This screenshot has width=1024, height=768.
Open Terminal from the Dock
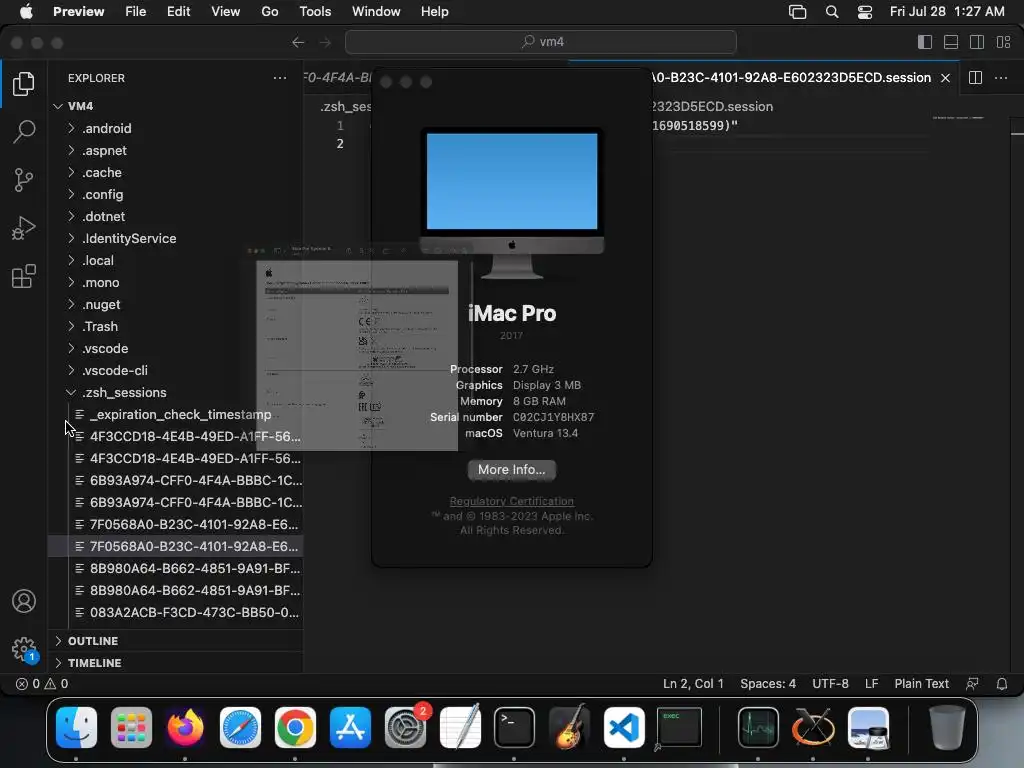[515, 727]
